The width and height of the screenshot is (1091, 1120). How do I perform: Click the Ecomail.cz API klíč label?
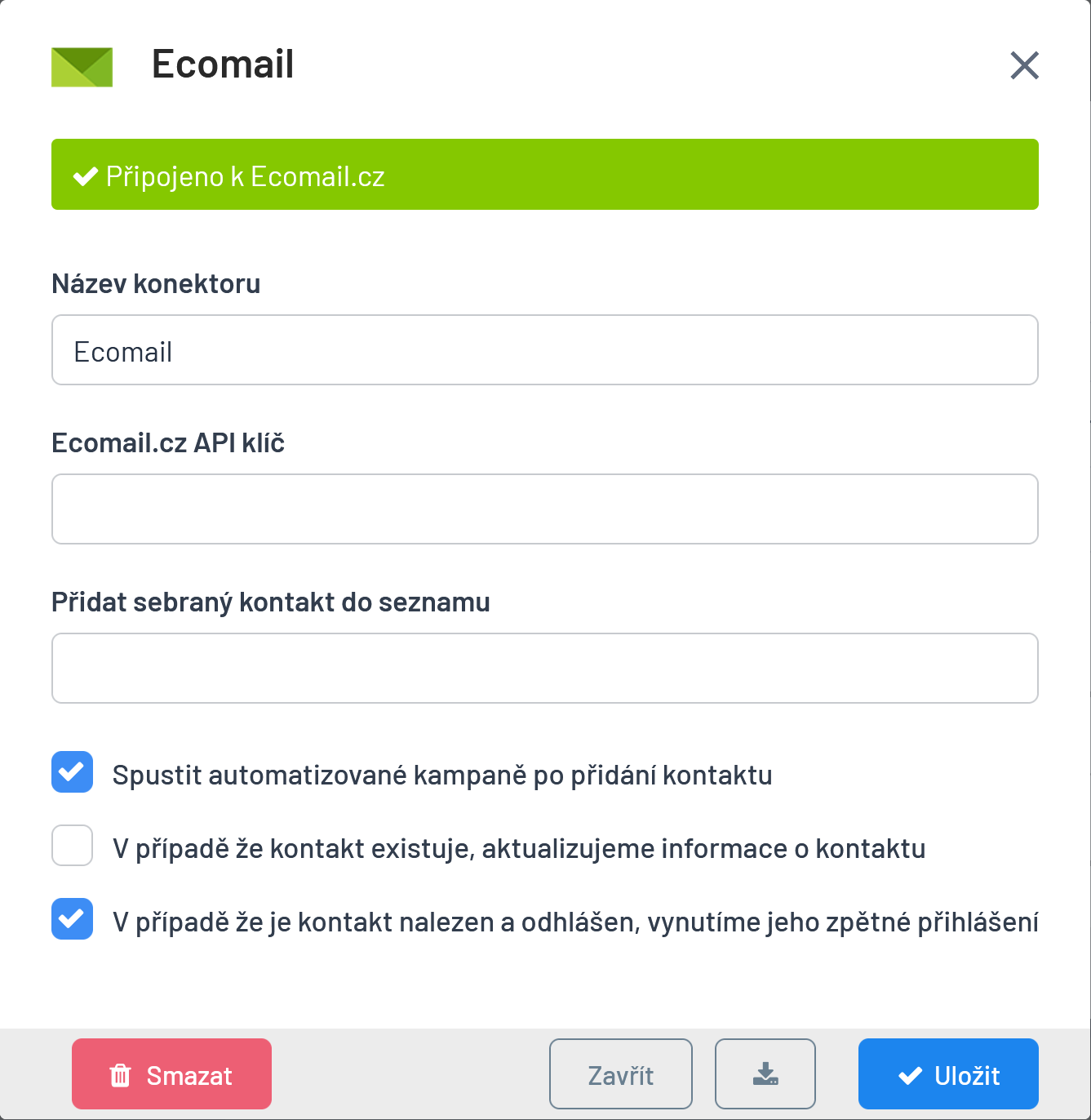pyautogui.click(x=168, y=442)
